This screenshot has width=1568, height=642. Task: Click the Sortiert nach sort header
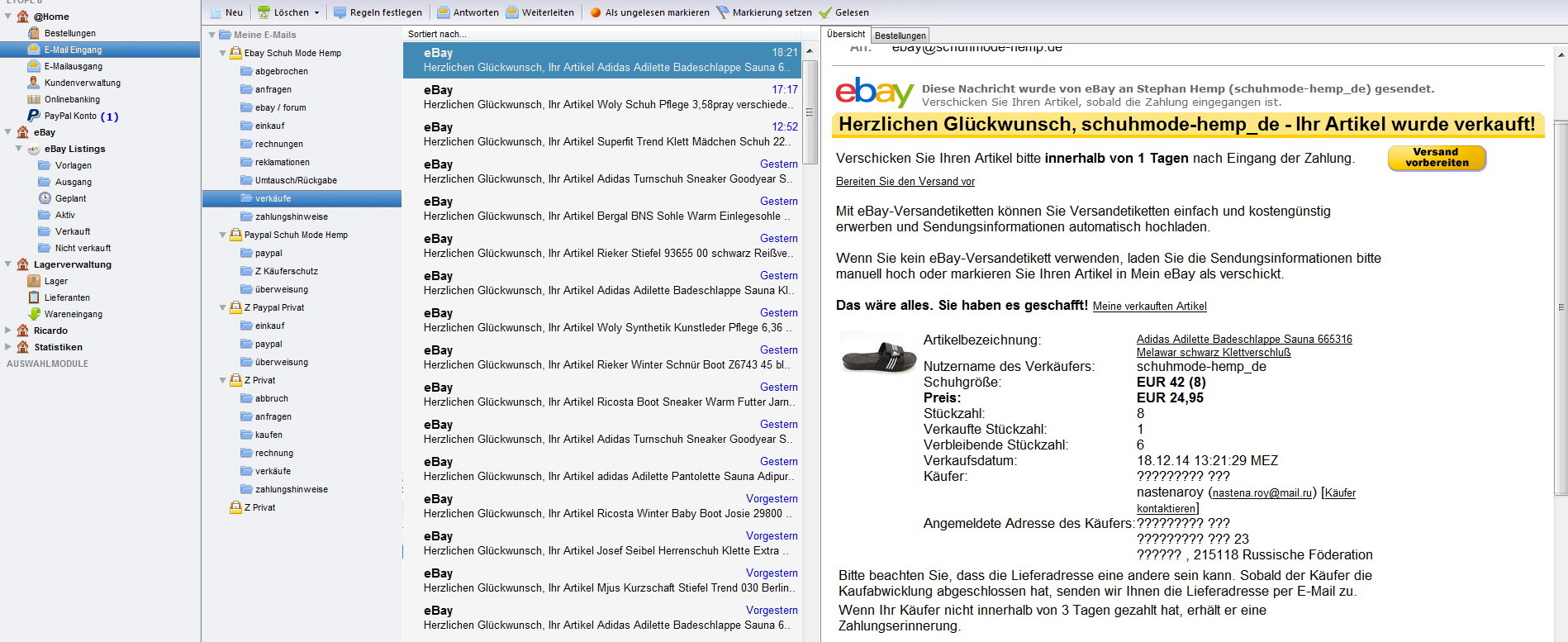click(x=437, y=34)
